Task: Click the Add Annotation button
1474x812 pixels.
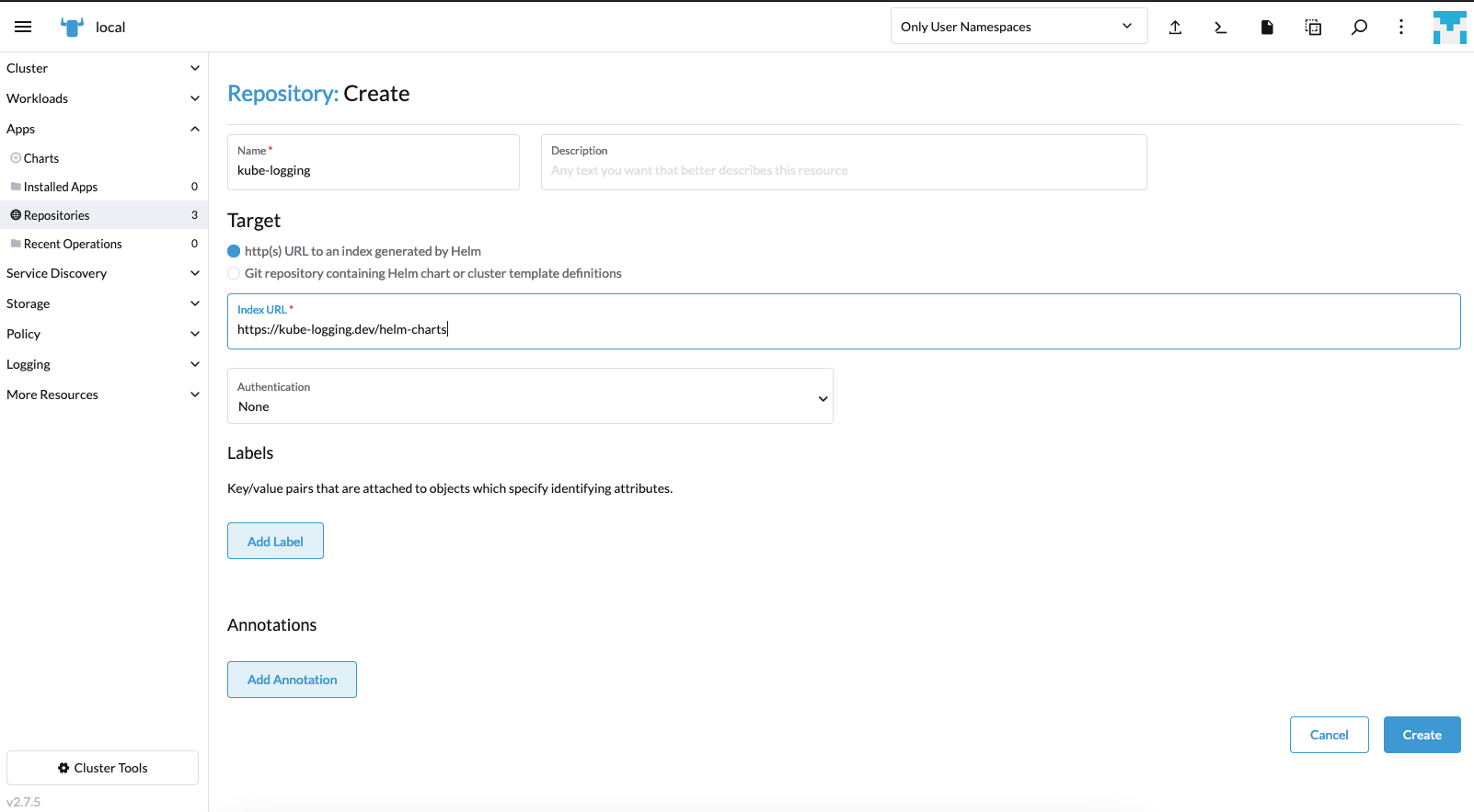Action: click(x=292, y=680)
